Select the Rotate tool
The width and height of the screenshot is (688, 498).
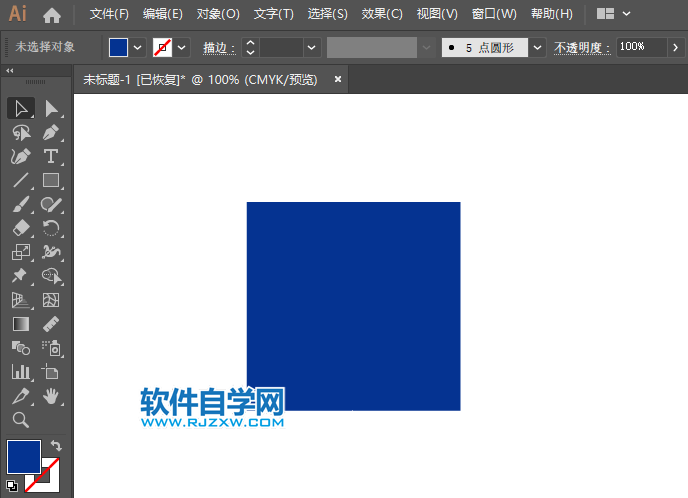click(x=51, y=228)
